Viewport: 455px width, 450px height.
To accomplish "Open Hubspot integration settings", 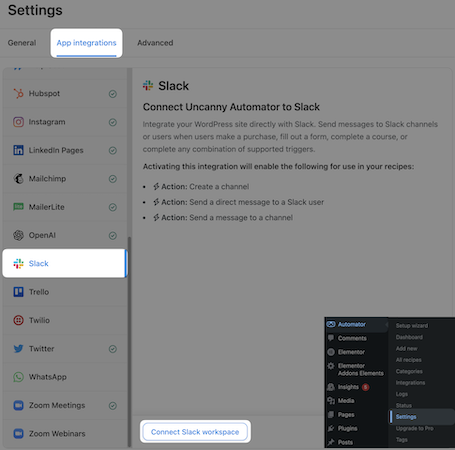I will 65,94.
